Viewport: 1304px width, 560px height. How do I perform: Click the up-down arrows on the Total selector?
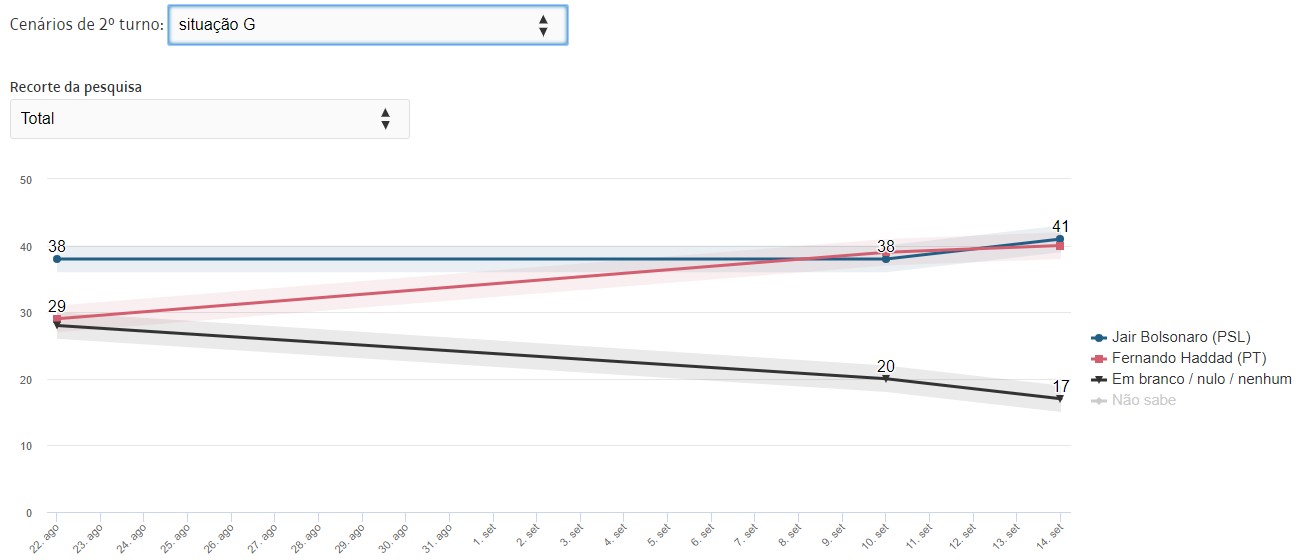point(385,119)
